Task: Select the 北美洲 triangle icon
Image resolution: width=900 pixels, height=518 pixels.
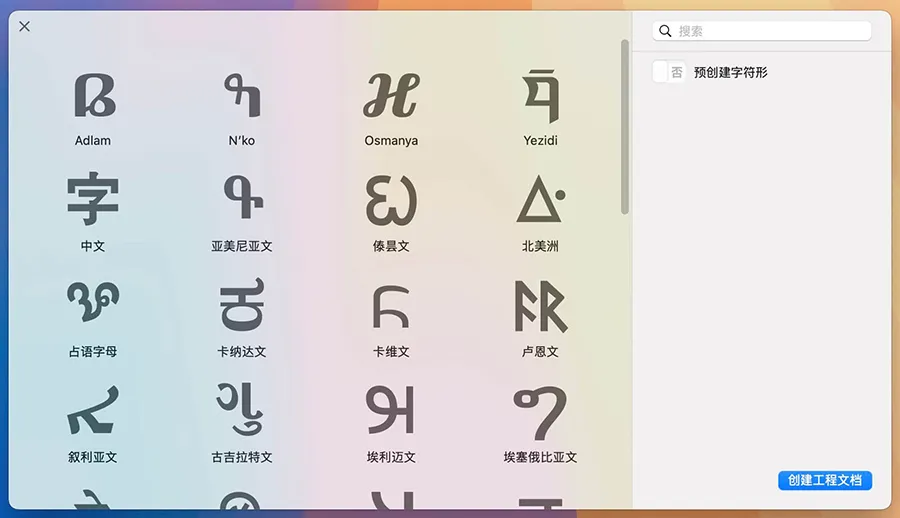Action: tap(540, 201)
